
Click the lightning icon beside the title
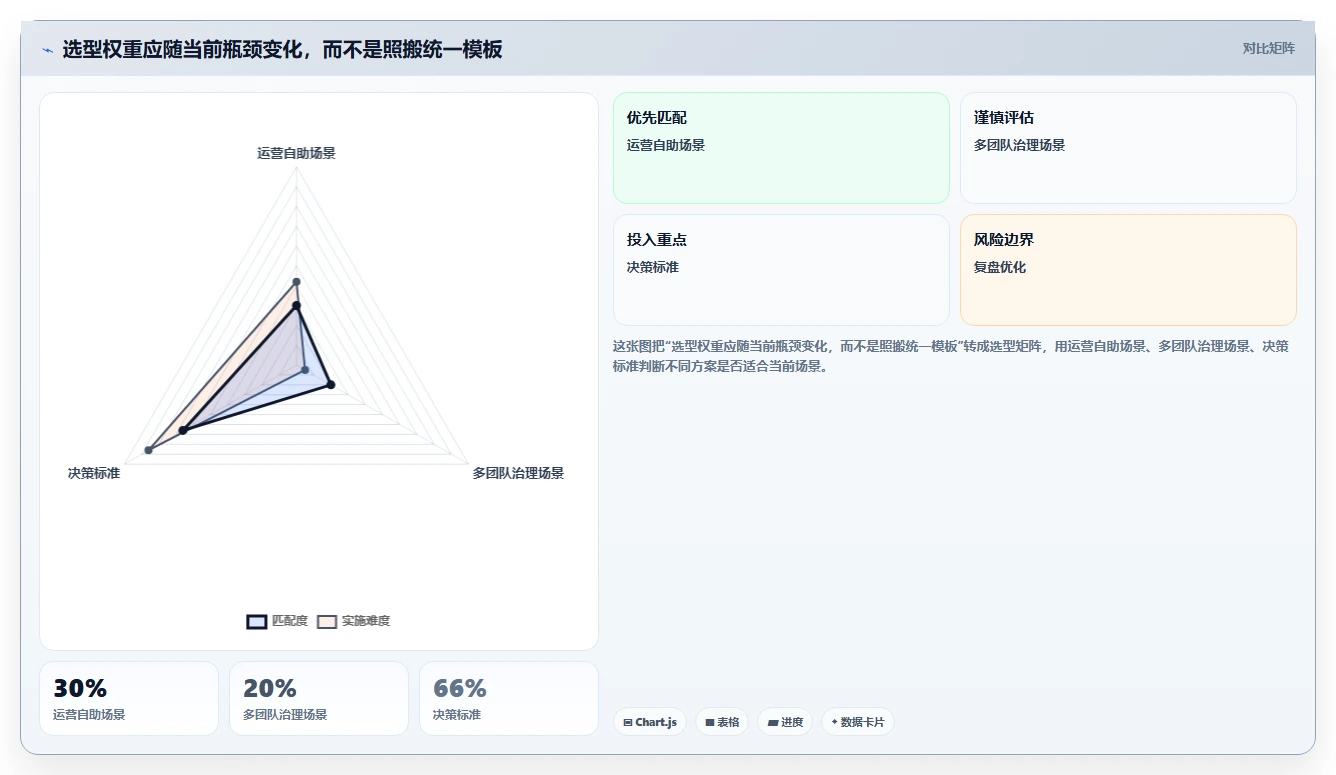coord(48,50)
